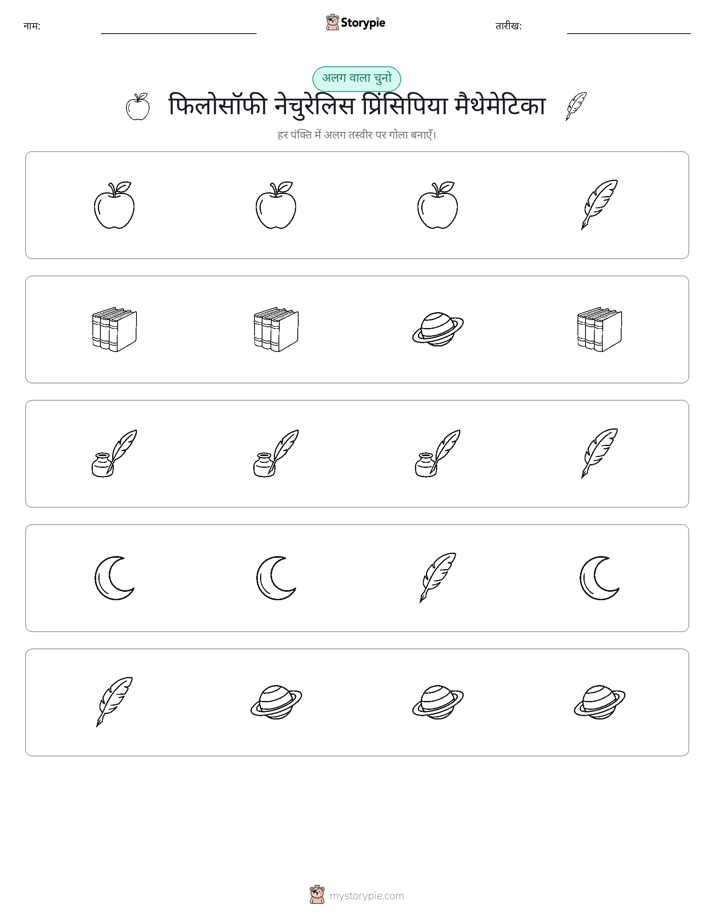Click the lone feather without inkpot in row three
The image size is (714, 924).
pos(599,453)
